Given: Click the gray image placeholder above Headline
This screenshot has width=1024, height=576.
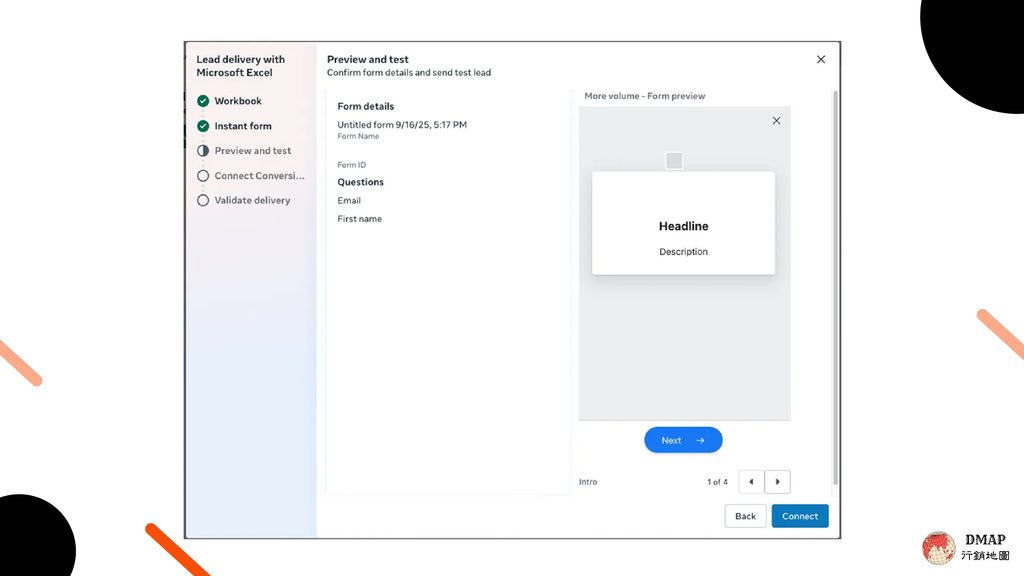Looking at the screenshot, I should 674,161.
